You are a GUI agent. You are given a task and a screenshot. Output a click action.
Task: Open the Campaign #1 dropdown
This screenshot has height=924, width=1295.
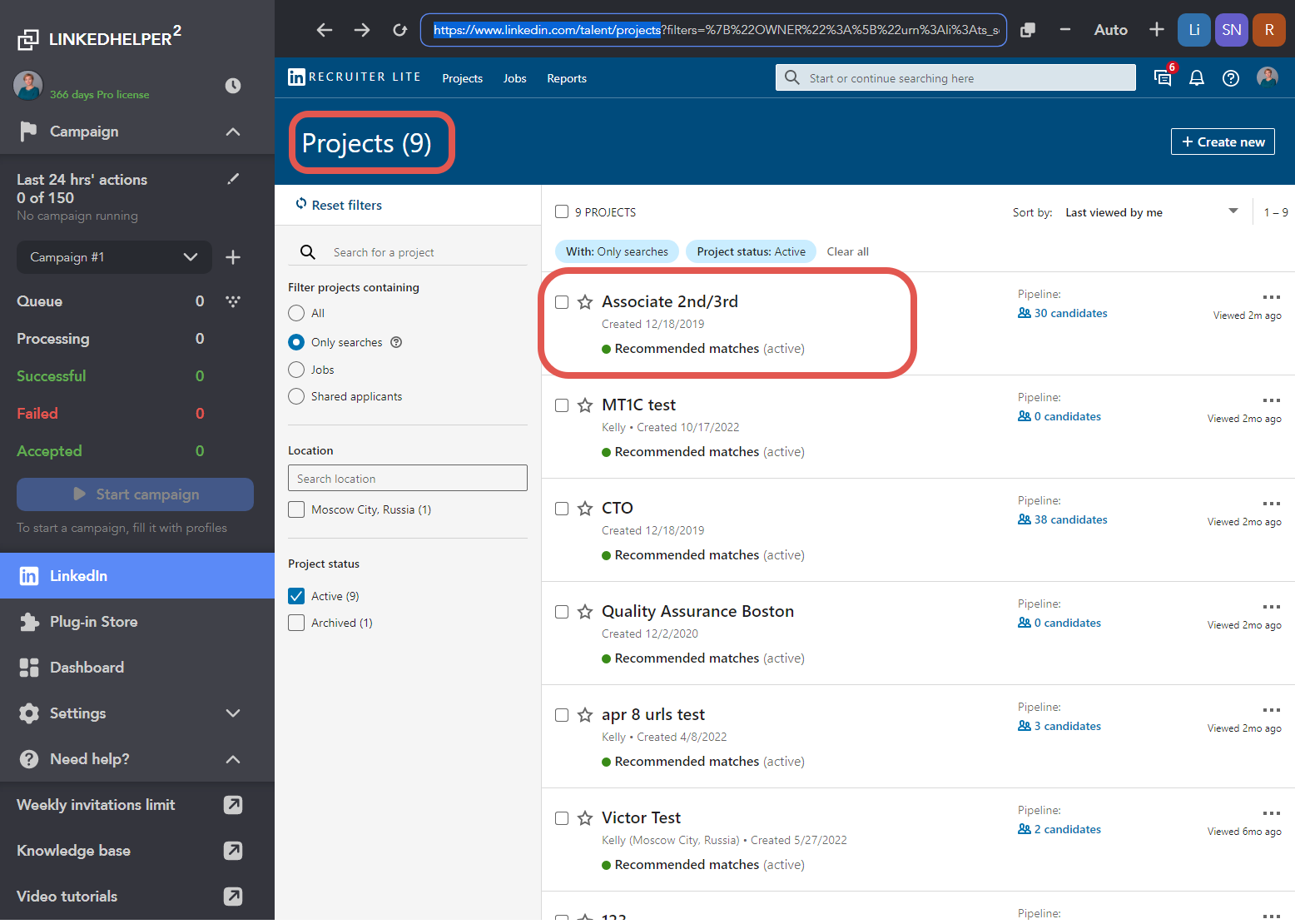[x=114, y=257]
